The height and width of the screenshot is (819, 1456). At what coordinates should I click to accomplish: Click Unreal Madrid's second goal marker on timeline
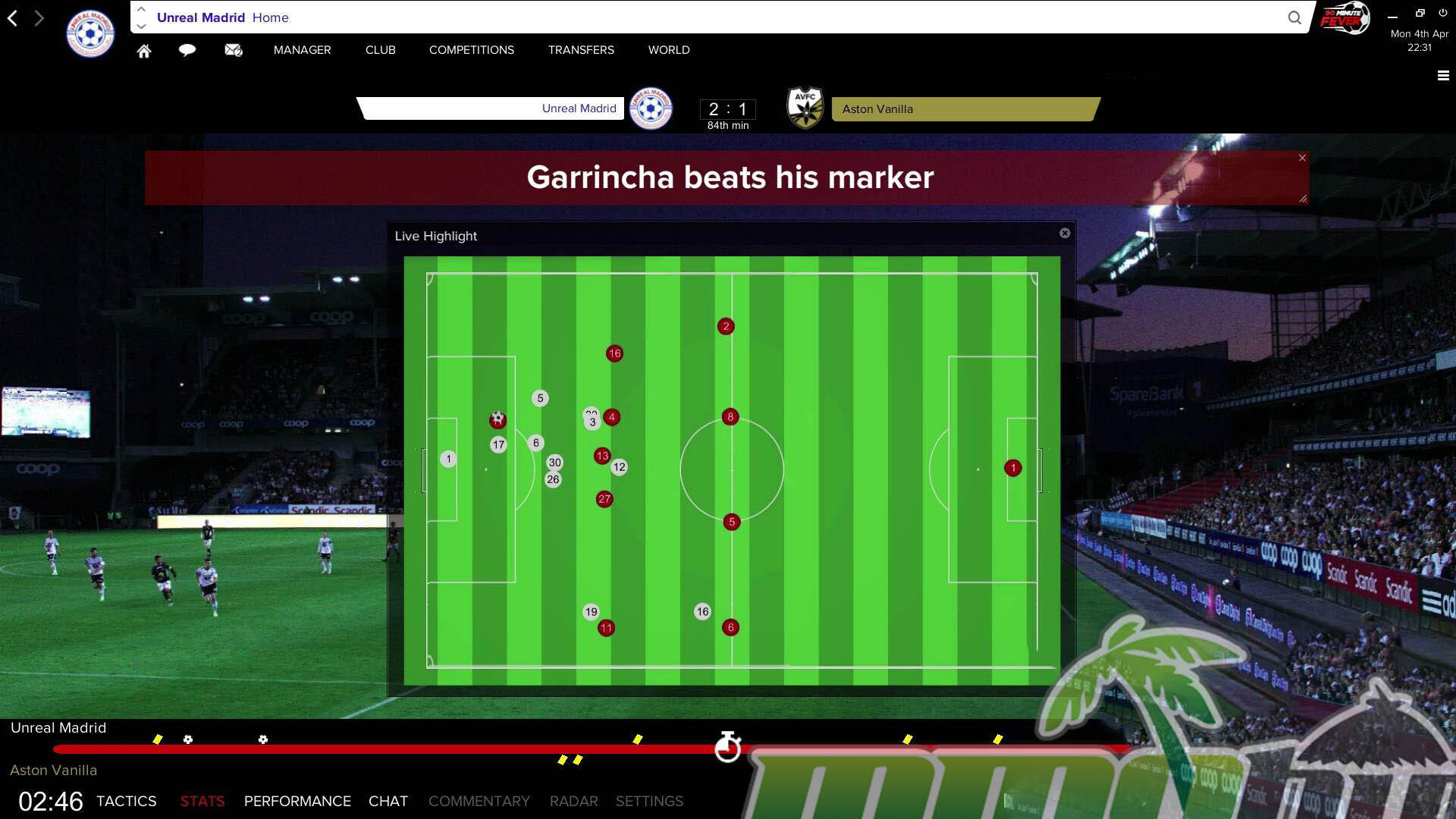[x=263, y=739]
